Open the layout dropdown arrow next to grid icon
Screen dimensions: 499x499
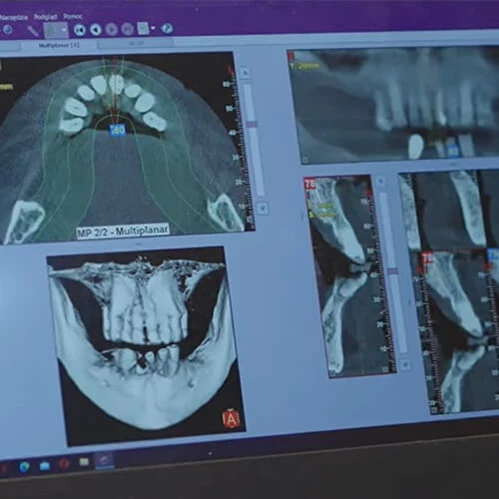(153, 28)
